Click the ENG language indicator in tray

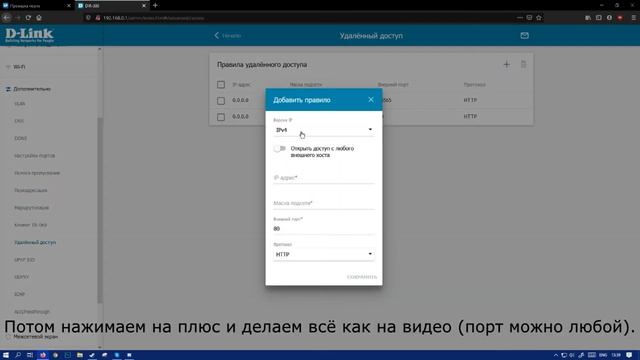[x=603, y=355]
